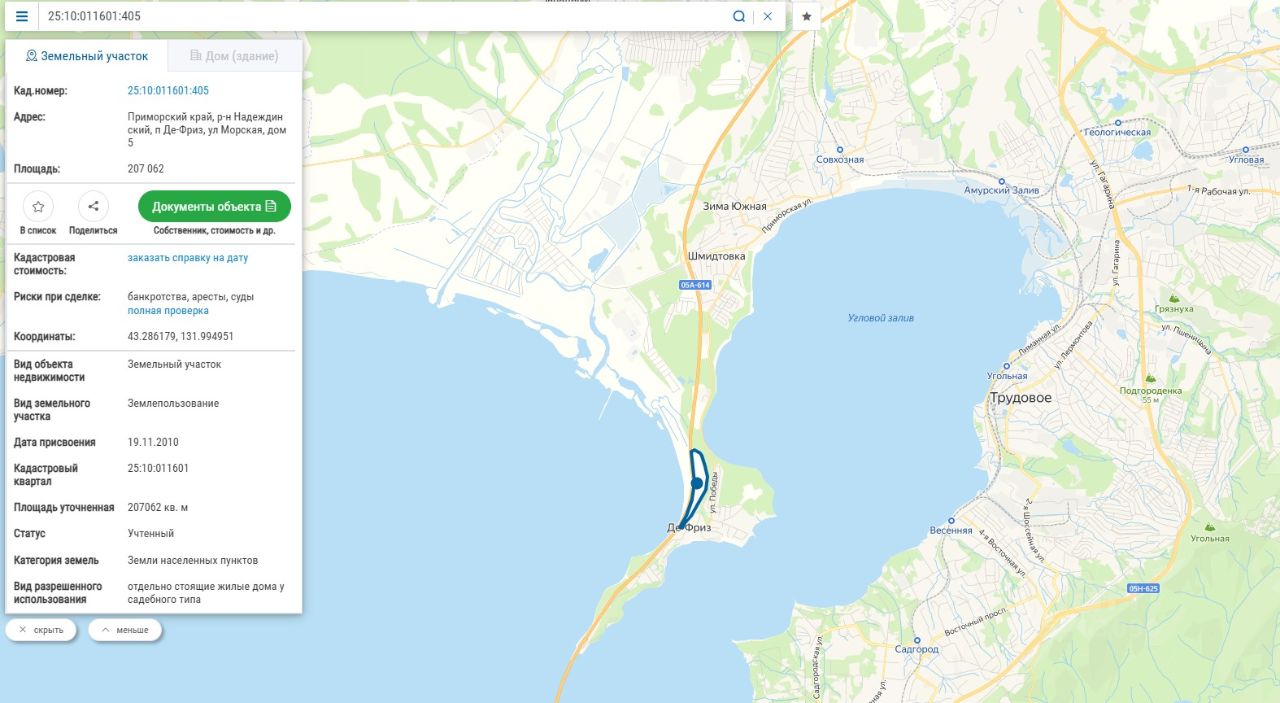
Task: Open Документы объекта green button
Action: coord(214,206)
